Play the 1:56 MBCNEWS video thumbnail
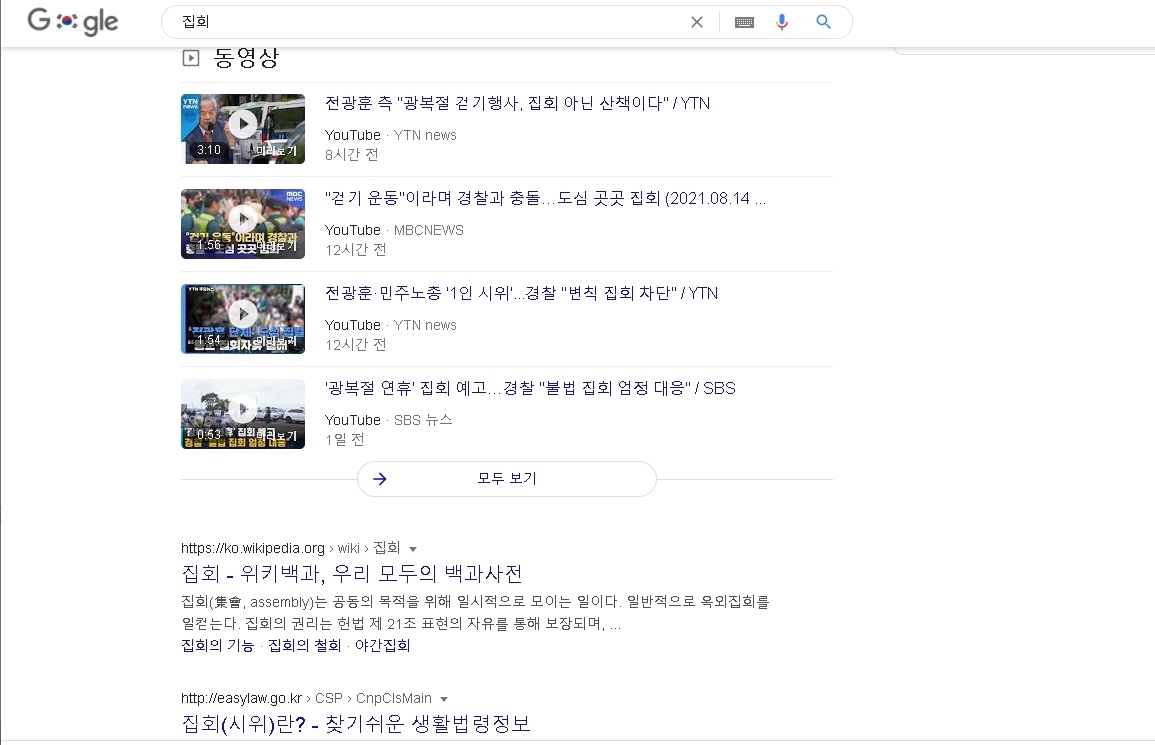This screenshot has height=745, width=1155. click(243, 224)
